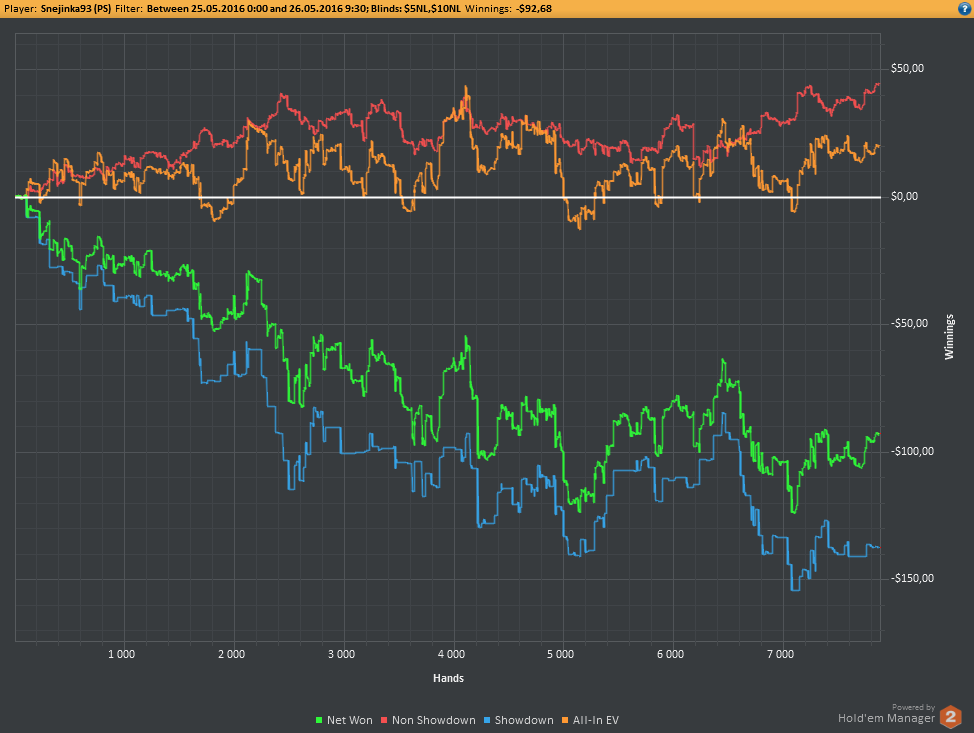The height and width of the screenshot is (733, 974).
Task: Click the player name Snejinka93 (PS)
Action: click(76, 9)
